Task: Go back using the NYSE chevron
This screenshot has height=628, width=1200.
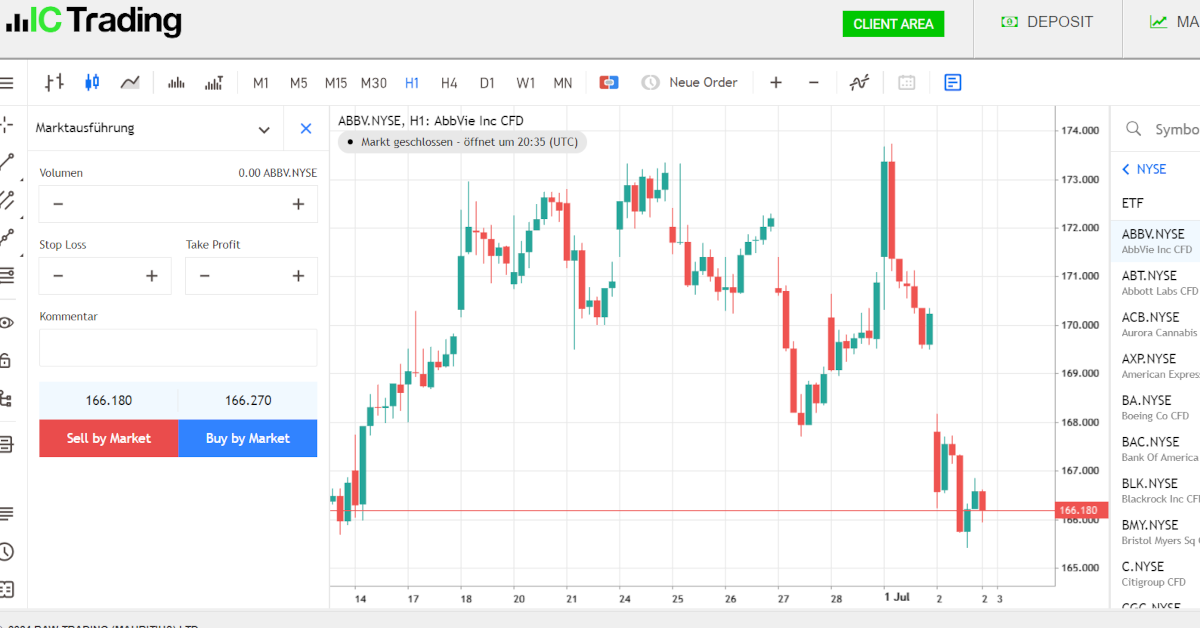Action: [x=1126, y=169]
